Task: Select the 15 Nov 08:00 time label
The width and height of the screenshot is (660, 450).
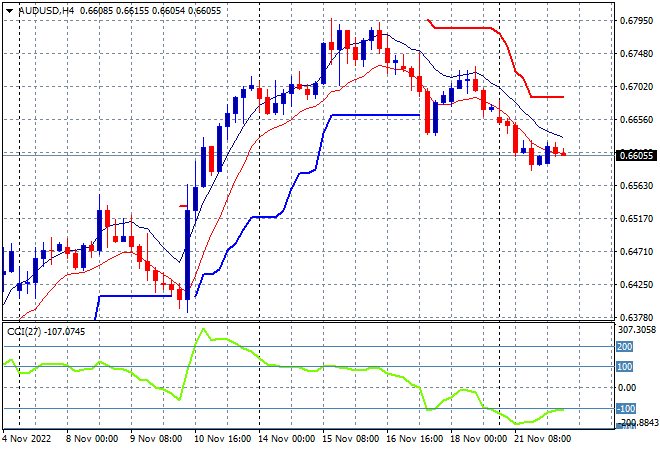Action: [350, 439]
